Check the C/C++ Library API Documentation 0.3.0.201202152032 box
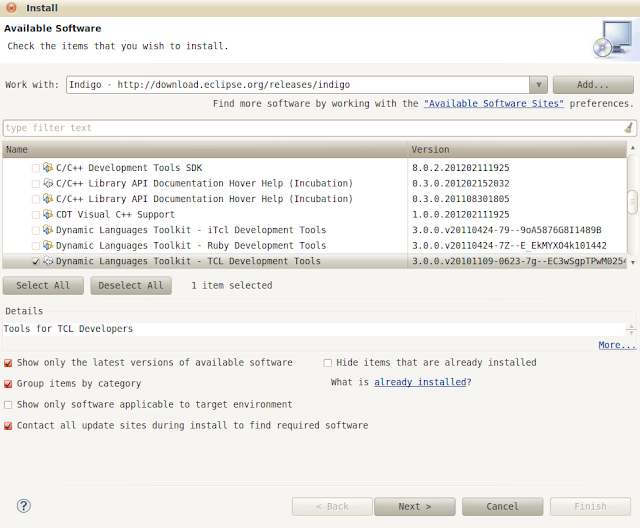640x528 pixels. 36,183
